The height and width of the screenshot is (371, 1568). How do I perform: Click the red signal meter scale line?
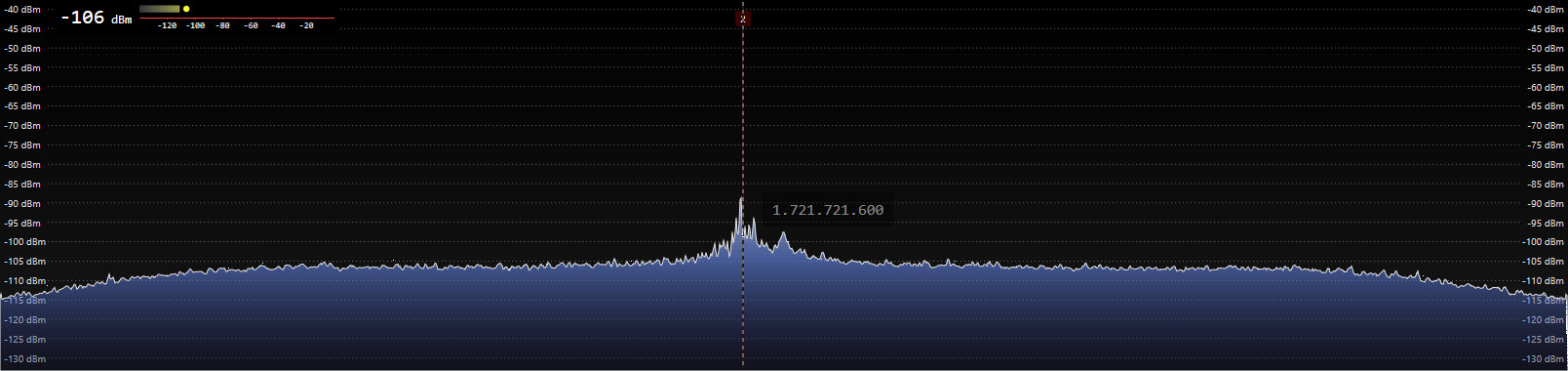click(237, 18)
